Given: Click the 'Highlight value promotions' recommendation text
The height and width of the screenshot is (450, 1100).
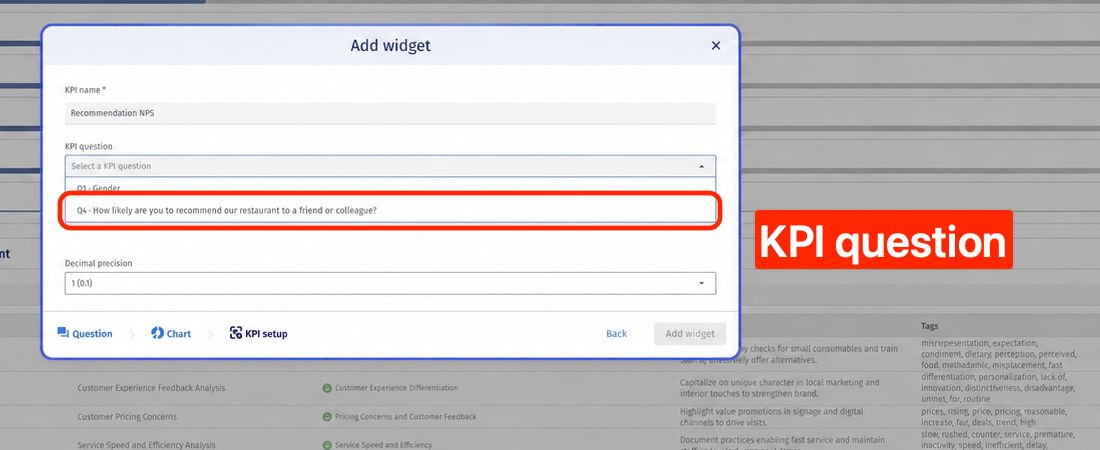Looking at the screenshot, I should click(772, 416).
